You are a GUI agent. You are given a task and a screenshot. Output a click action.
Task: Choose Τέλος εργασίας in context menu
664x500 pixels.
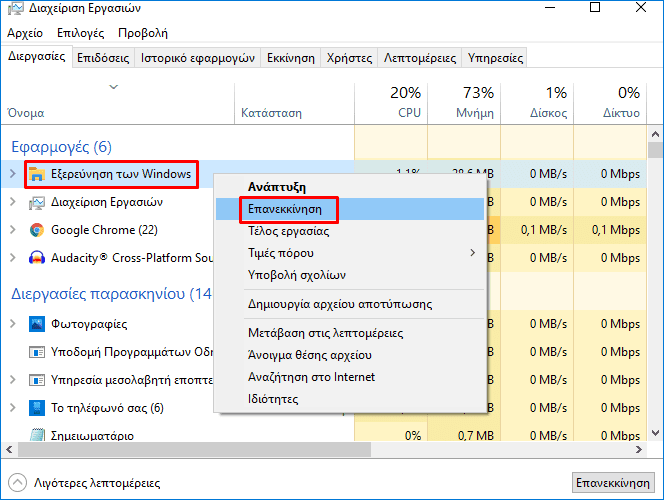[350, 231]
